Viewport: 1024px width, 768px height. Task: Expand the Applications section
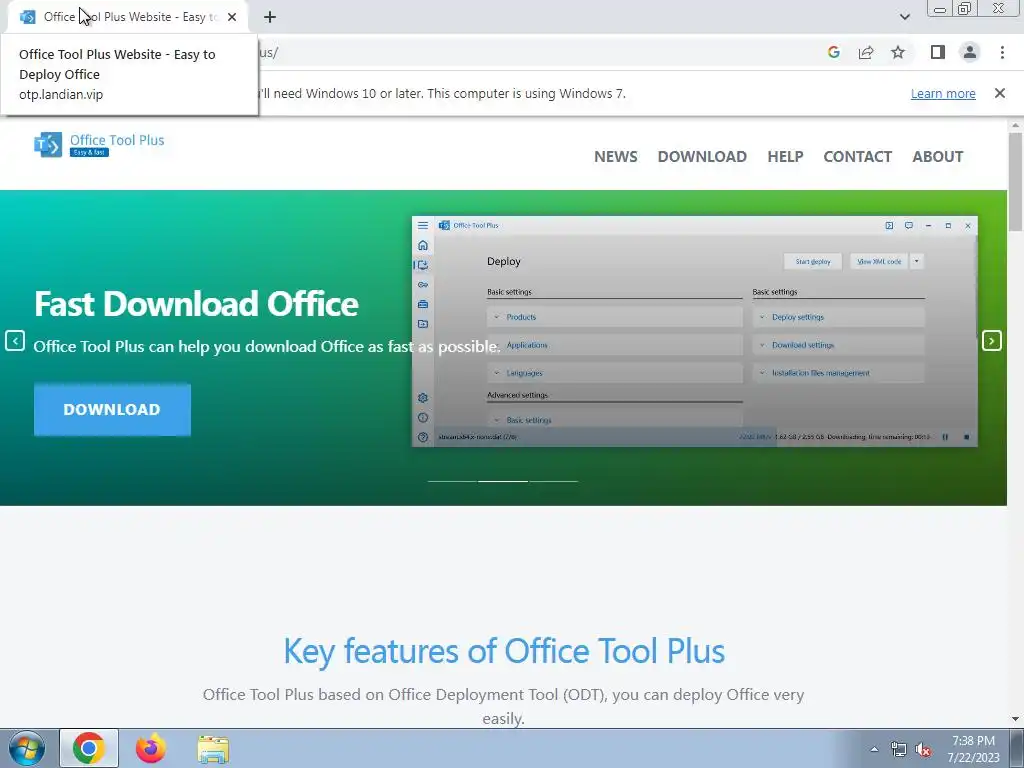pyautogui.click(x=615, y=345)
